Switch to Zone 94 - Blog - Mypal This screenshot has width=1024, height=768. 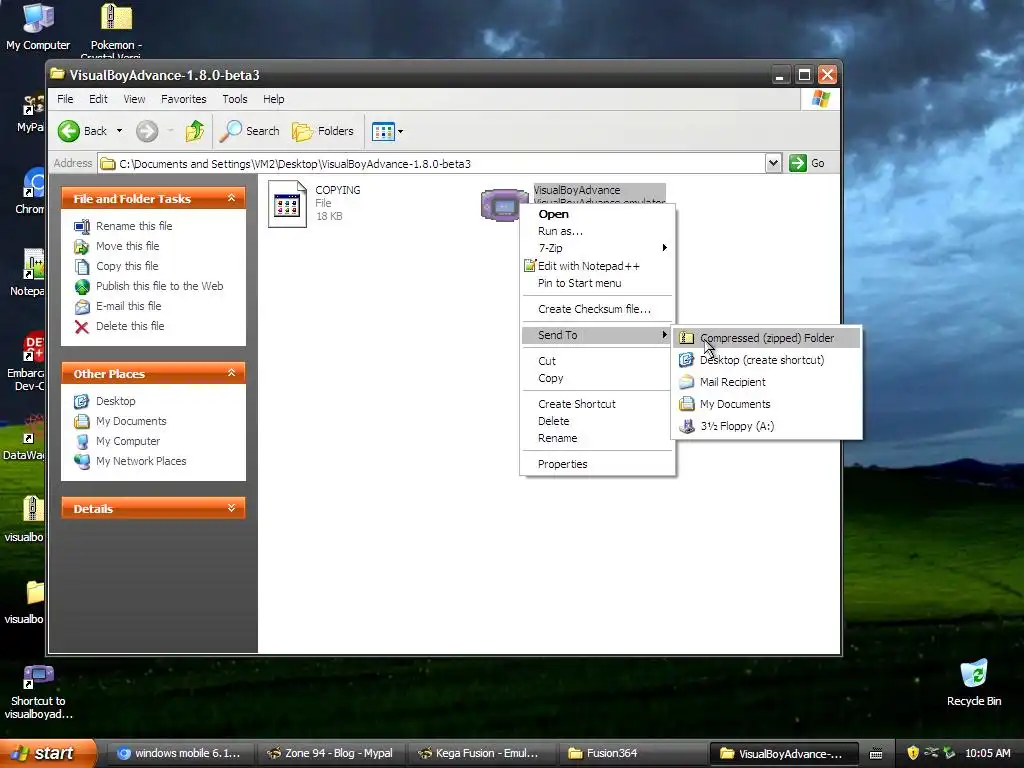pos(330,754)
